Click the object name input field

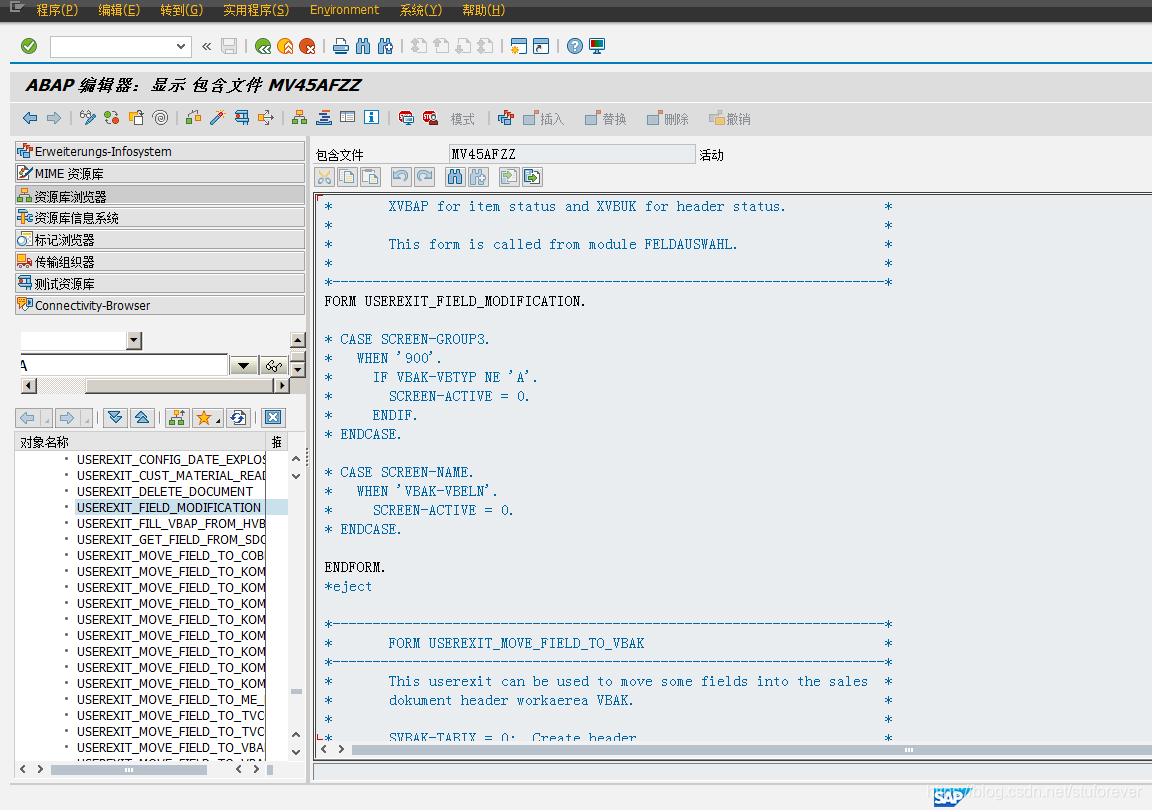pos(123,365)
